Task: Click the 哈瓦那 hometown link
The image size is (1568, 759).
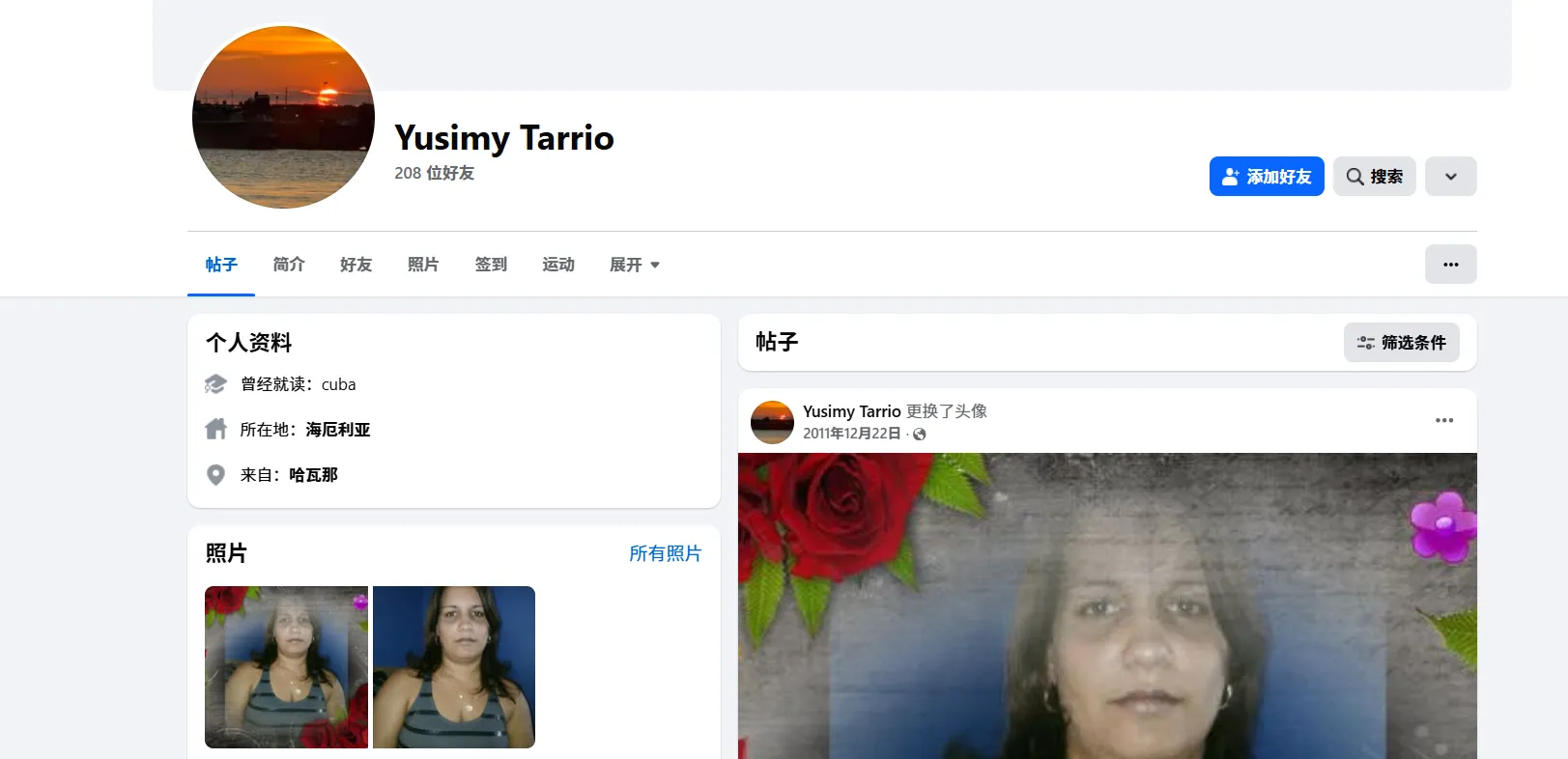Action: coord(314,475)
